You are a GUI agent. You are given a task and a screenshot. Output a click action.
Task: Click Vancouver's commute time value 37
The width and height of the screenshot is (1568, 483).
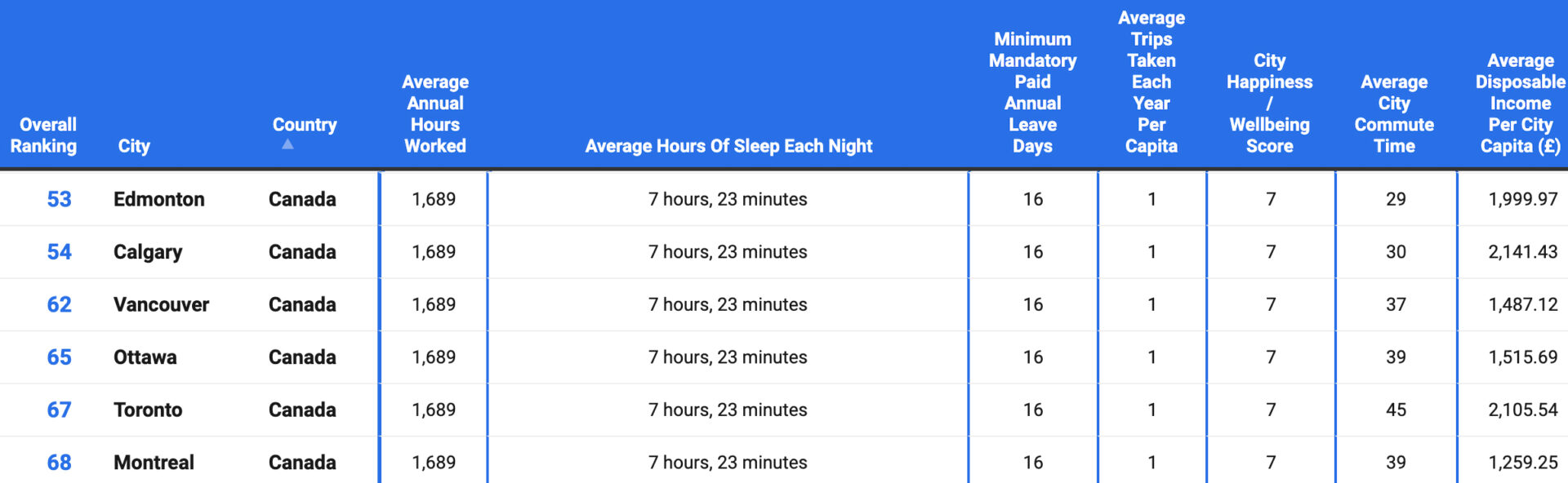(x=1396, y=304)
